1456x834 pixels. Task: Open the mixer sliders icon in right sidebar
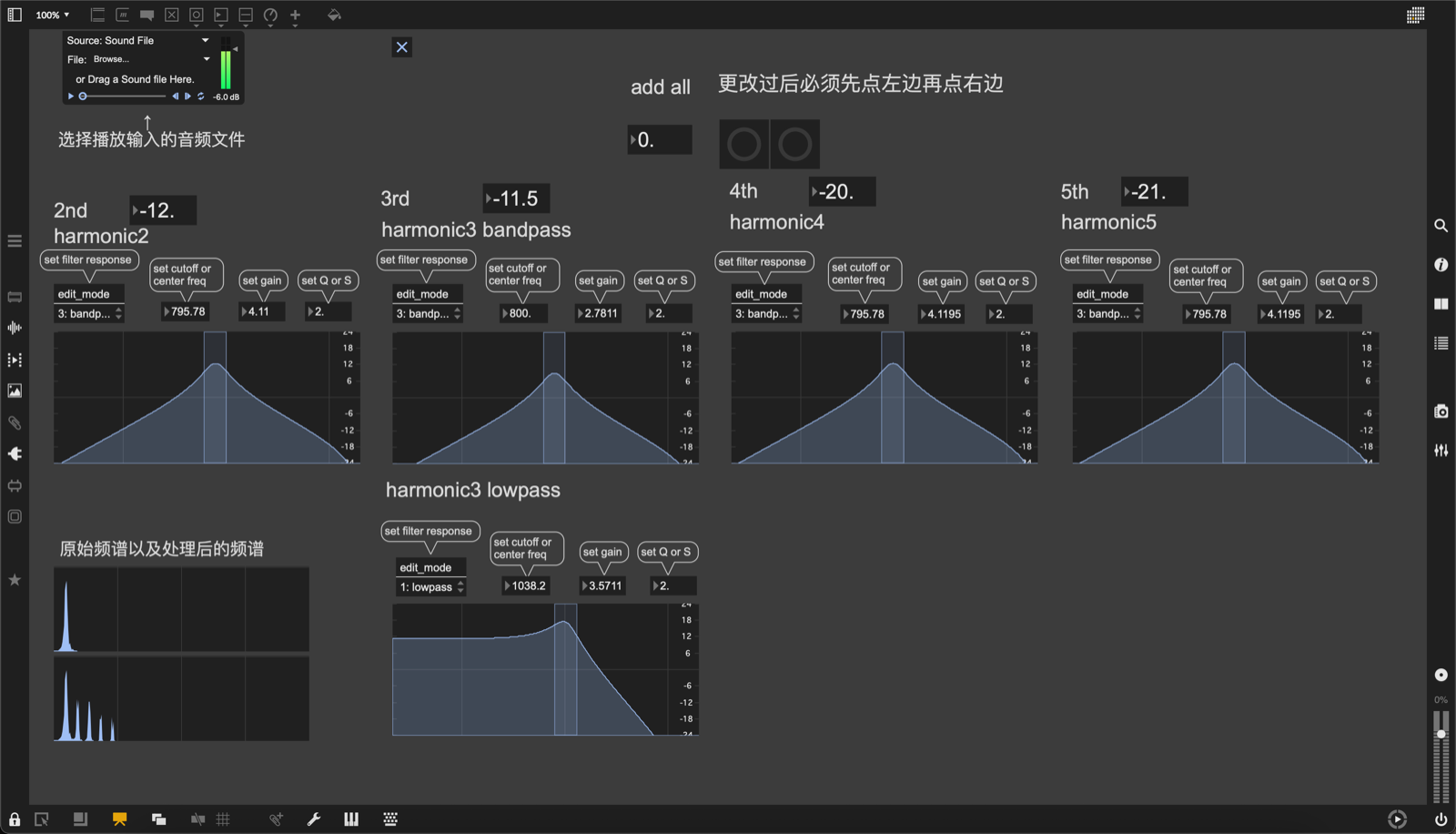[x=1441, y=451]
